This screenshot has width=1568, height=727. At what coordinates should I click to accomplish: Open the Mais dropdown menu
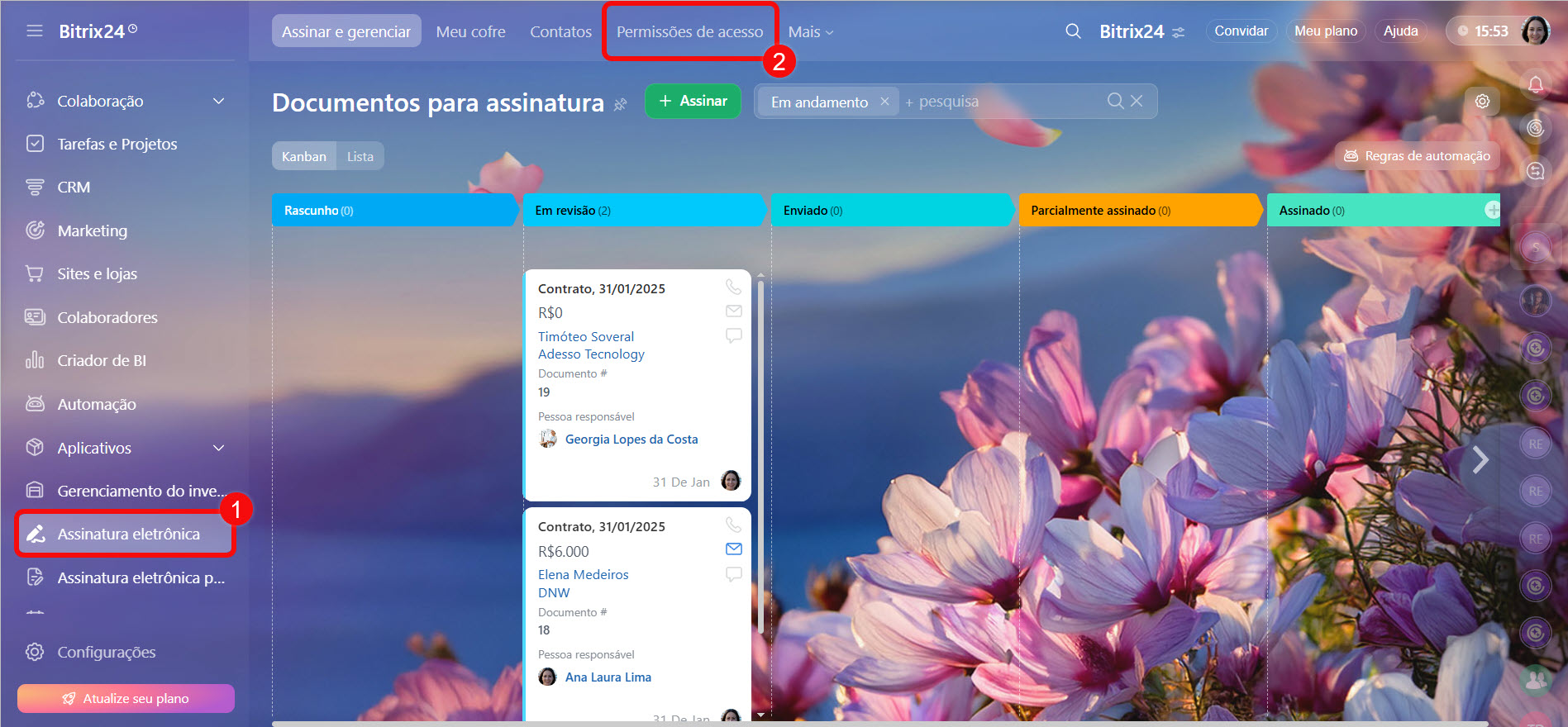pos(810,31)
